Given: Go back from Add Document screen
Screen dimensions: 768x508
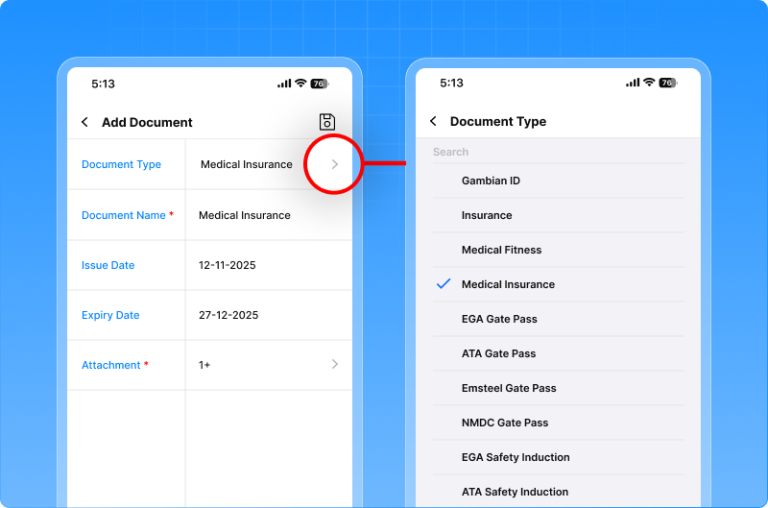Looking at the screenshot, I should click(85, 122).
